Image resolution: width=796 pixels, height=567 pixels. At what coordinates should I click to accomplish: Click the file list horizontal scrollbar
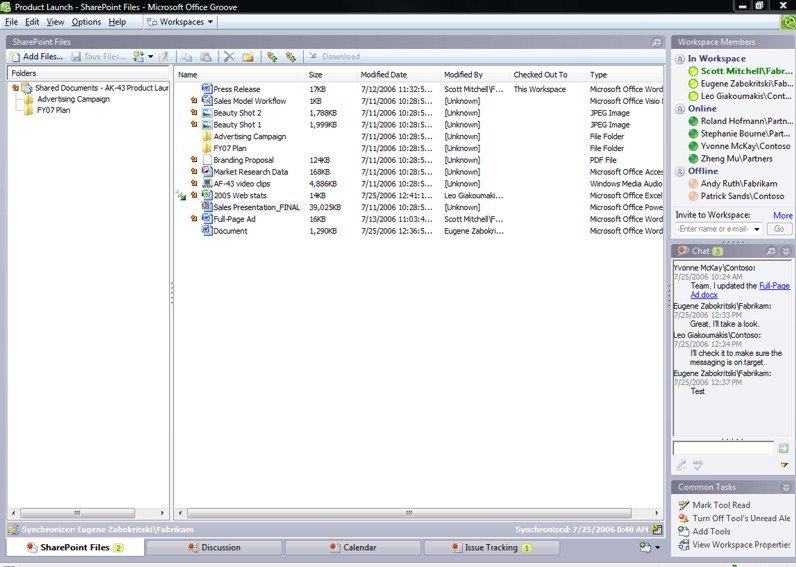click(410, 513)
